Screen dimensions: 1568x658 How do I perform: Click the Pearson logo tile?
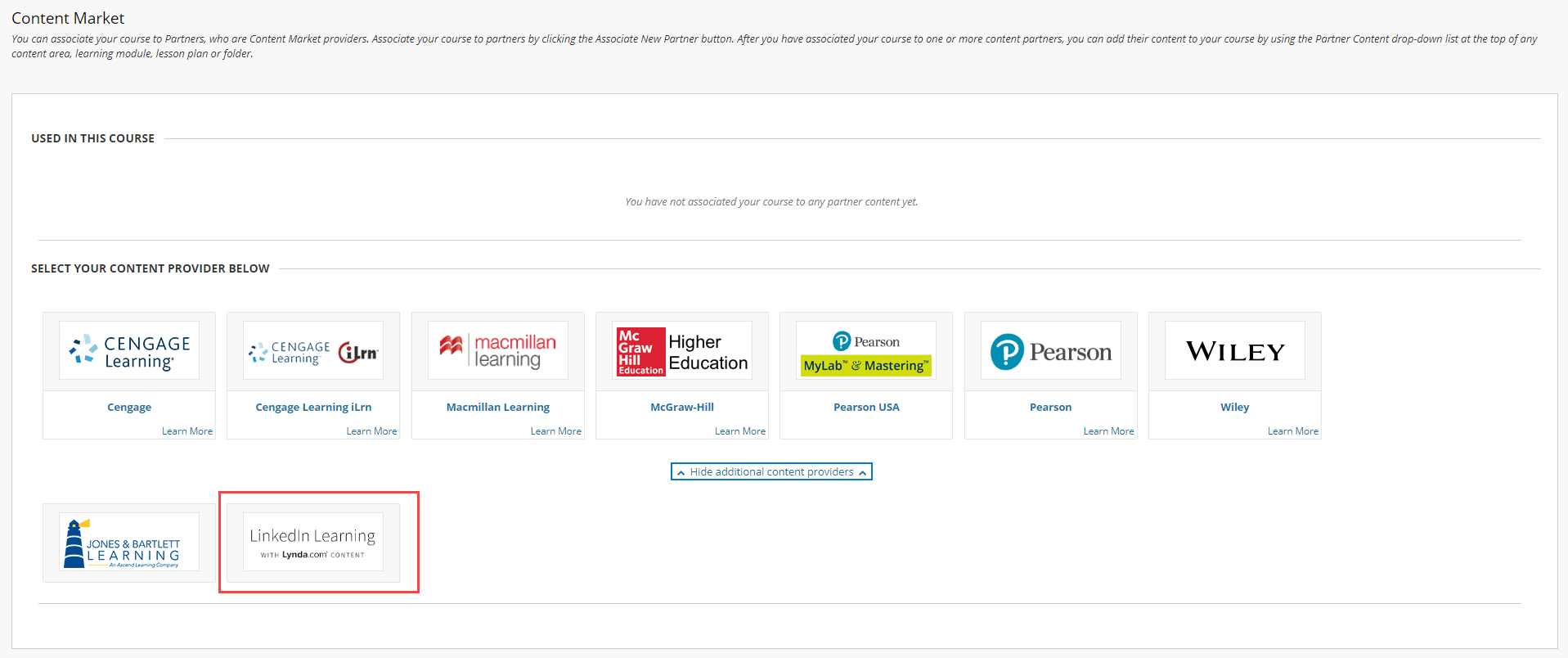1051,350
